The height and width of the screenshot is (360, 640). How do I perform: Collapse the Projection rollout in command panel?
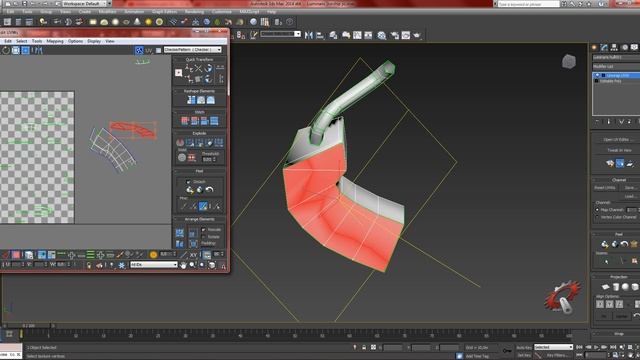coord(618,277)
